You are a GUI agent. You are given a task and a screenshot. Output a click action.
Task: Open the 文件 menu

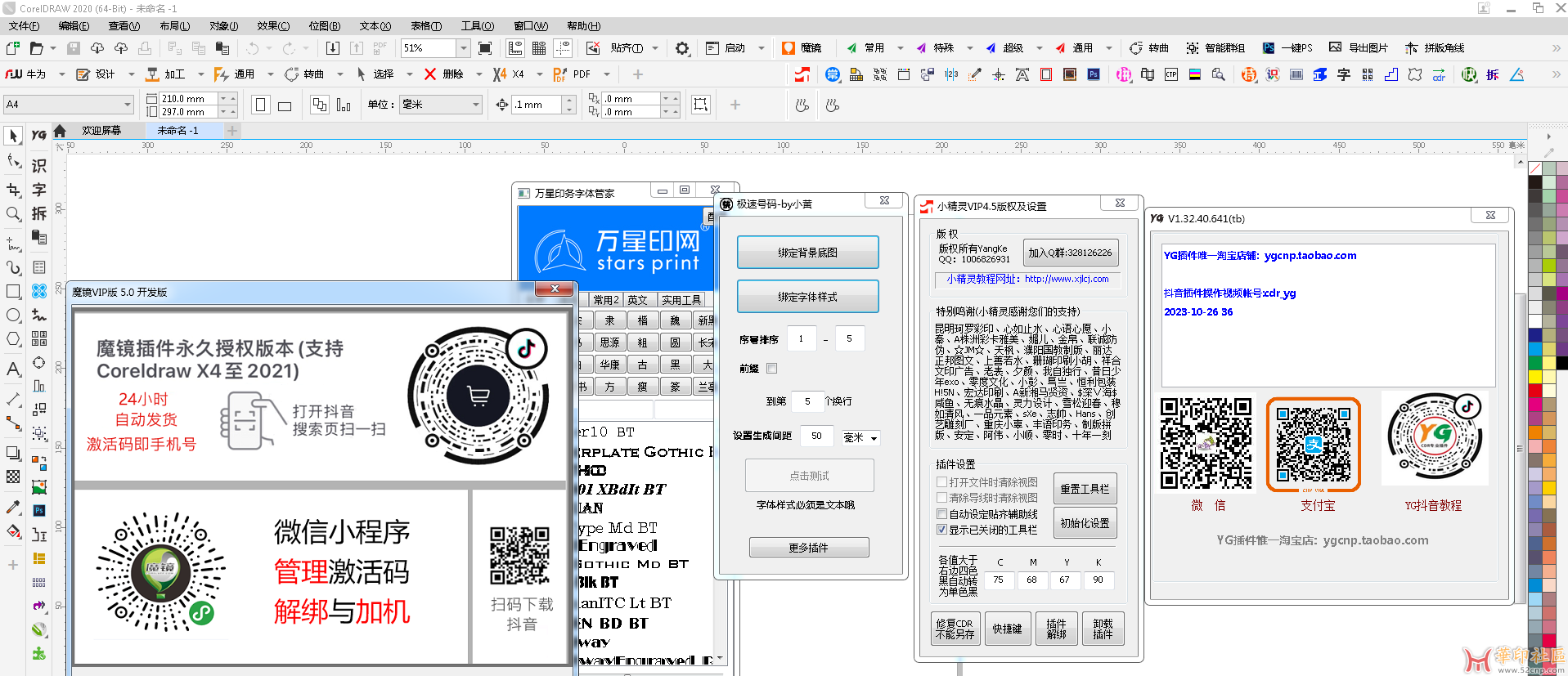[x=25, y=26]
